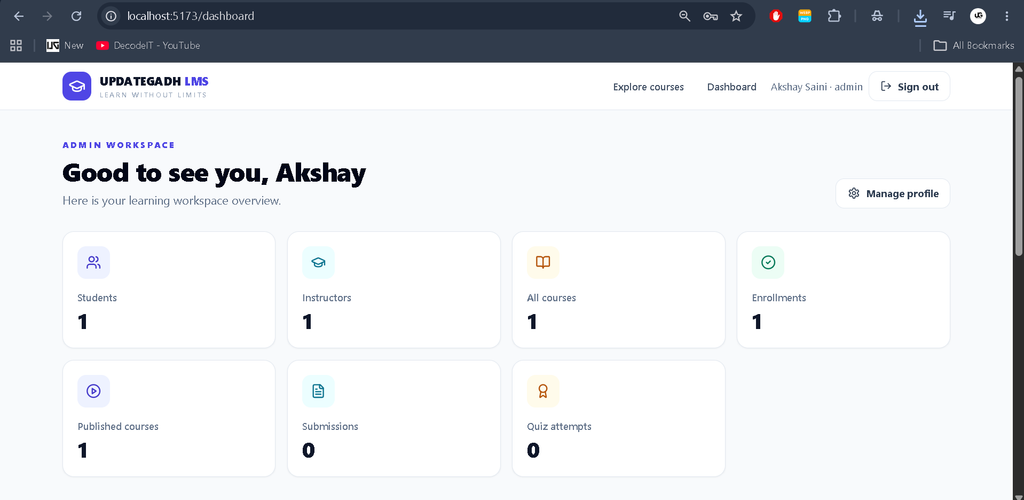The height and width of the screenshot is (500, 1024).
Task: Click the learning workspace overview subtitle
Action: (172, 200)
